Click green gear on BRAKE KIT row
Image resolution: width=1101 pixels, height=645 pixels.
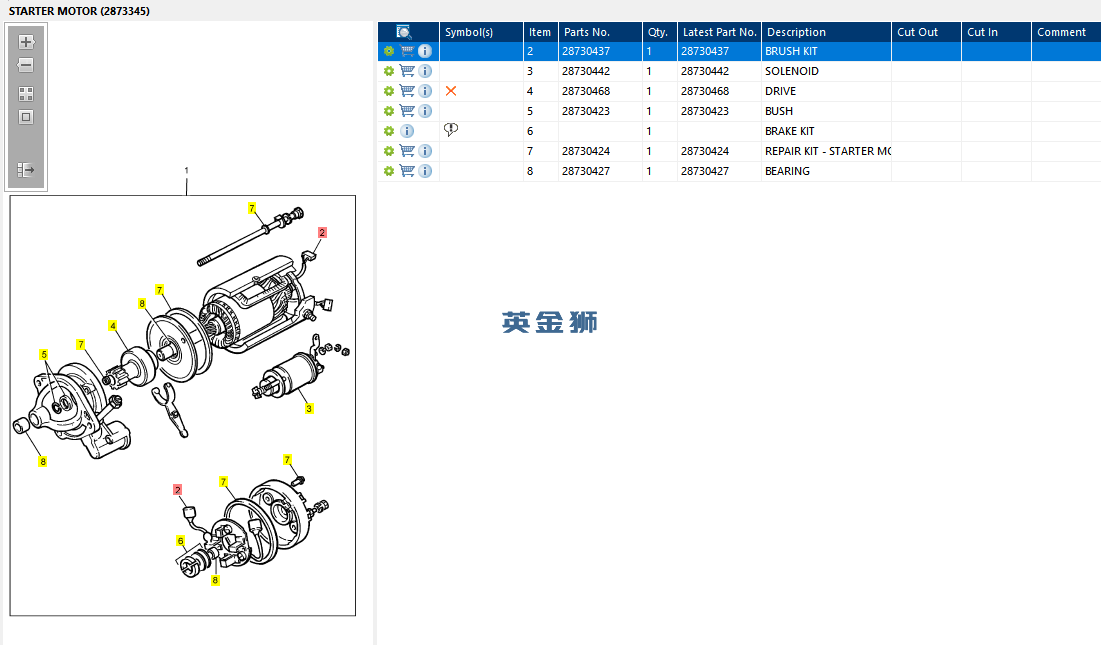[388, 131]
